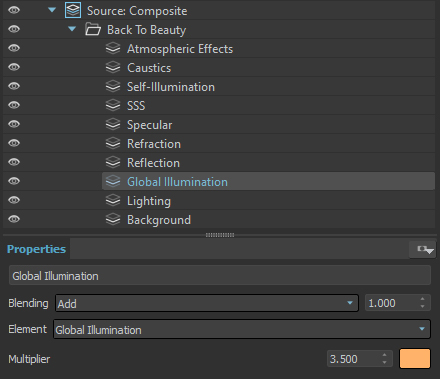Viewport: 440px width, 379px height.
Task: Click the layer name field Global Illumination
Action: 220,276
